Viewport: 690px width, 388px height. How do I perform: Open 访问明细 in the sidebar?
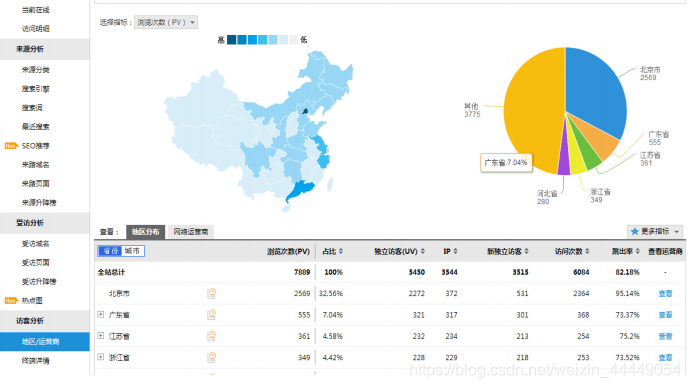click(36, 29)
